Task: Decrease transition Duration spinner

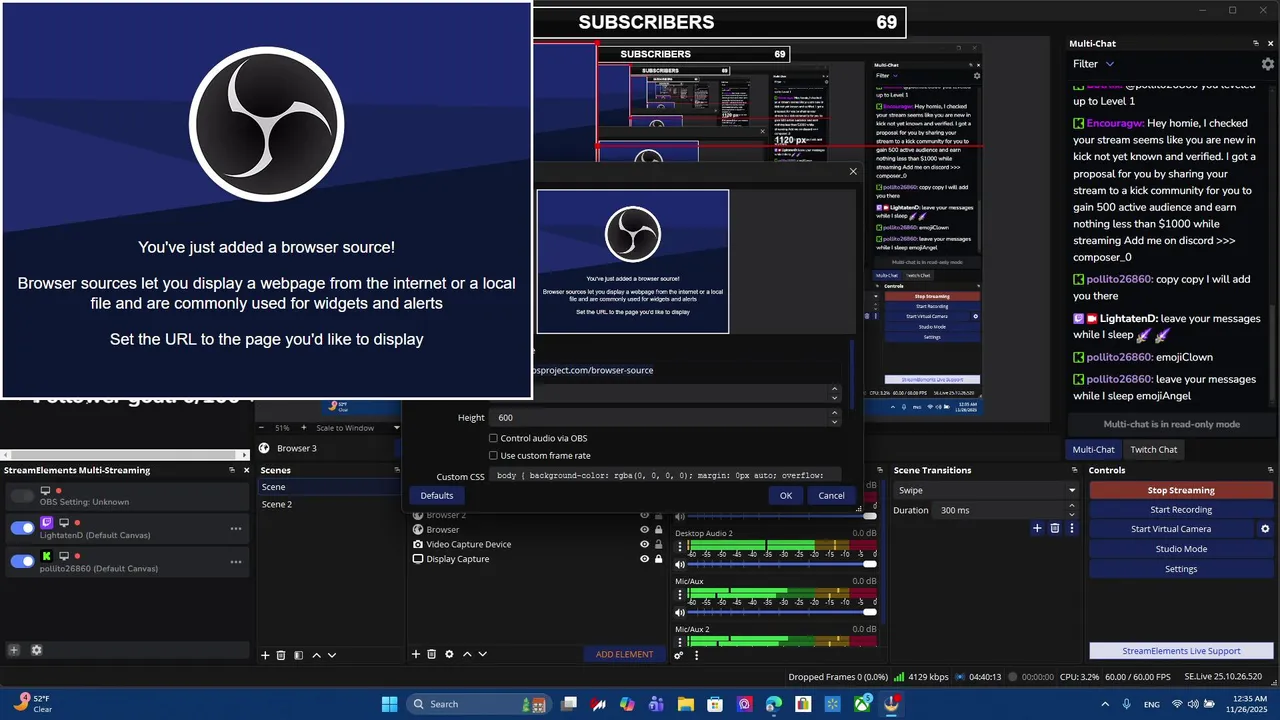Action: [x=1073, y=514]
